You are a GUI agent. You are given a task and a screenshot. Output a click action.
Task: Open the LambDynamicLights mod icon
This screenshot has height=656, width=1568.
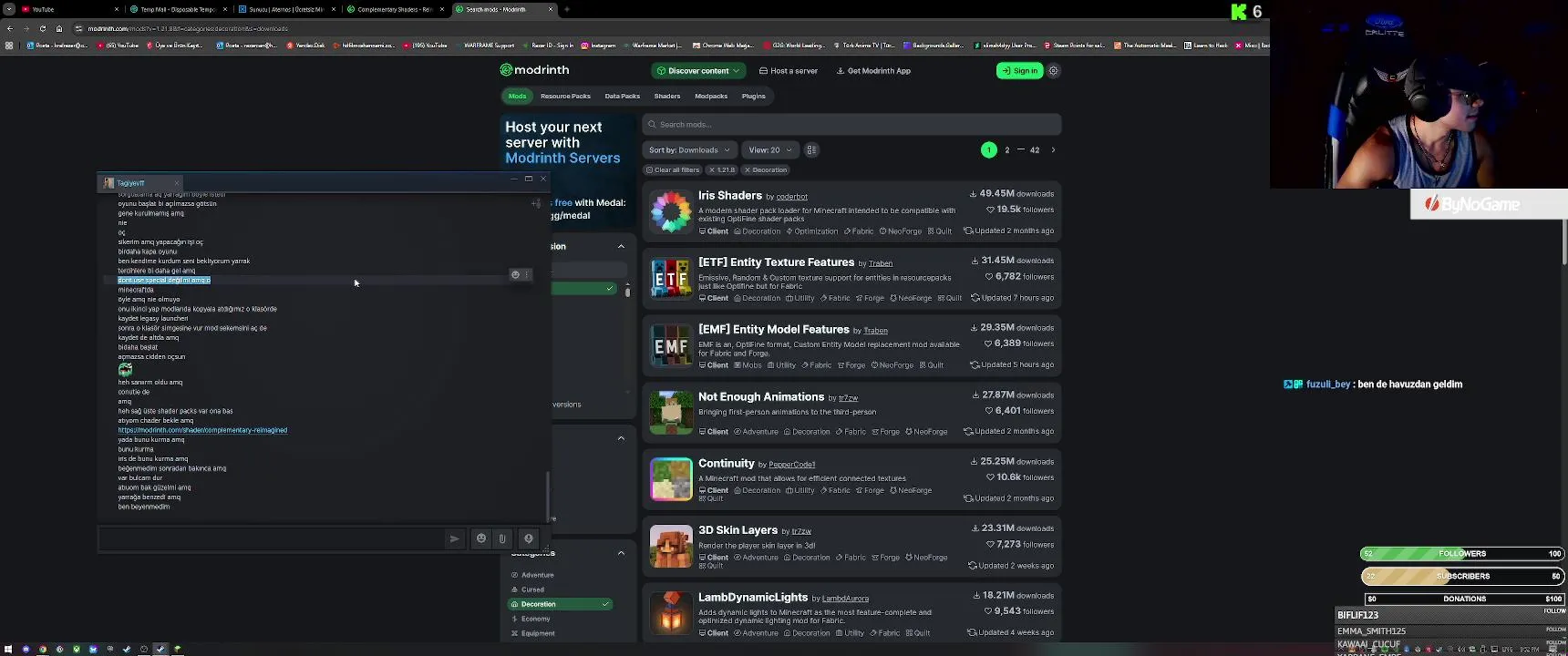click(x=671, y=612)
